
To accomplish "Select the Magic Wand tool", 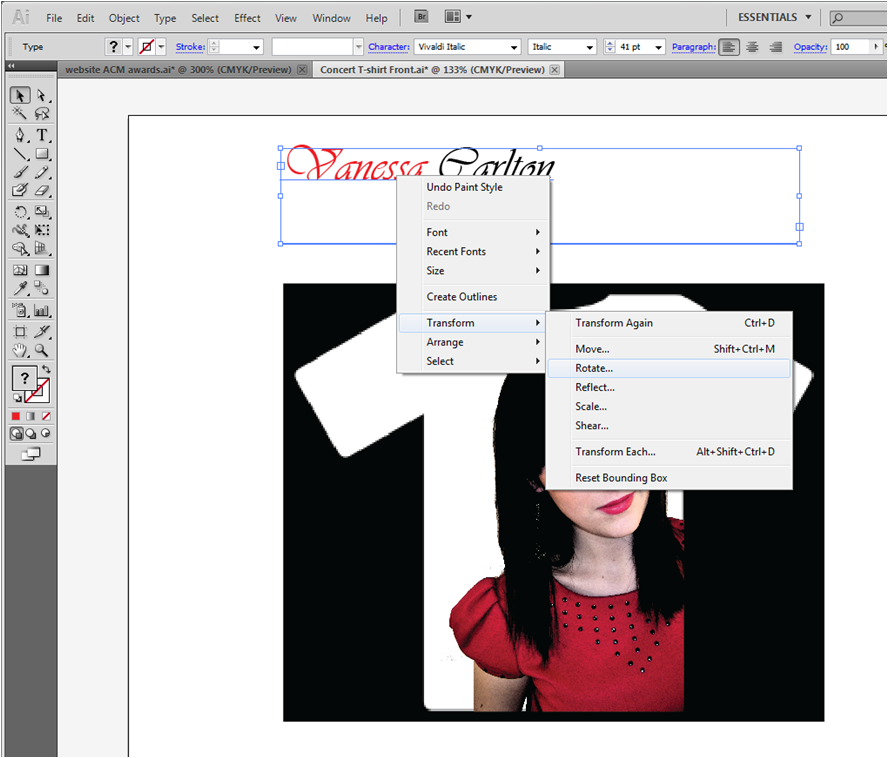I will tap(20, 113).
